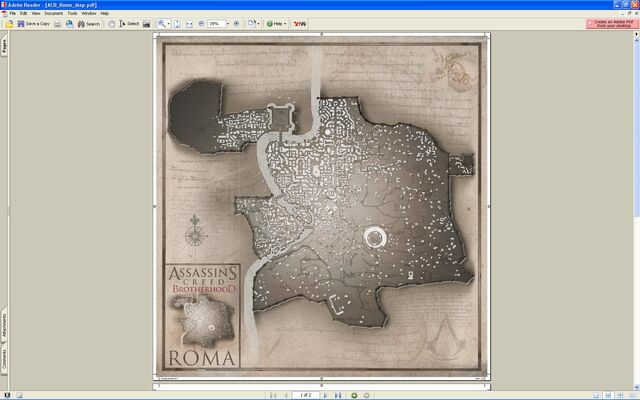Go to first page button
The height and width of the screenshot is (400, 640).
[x=273, y=395]
